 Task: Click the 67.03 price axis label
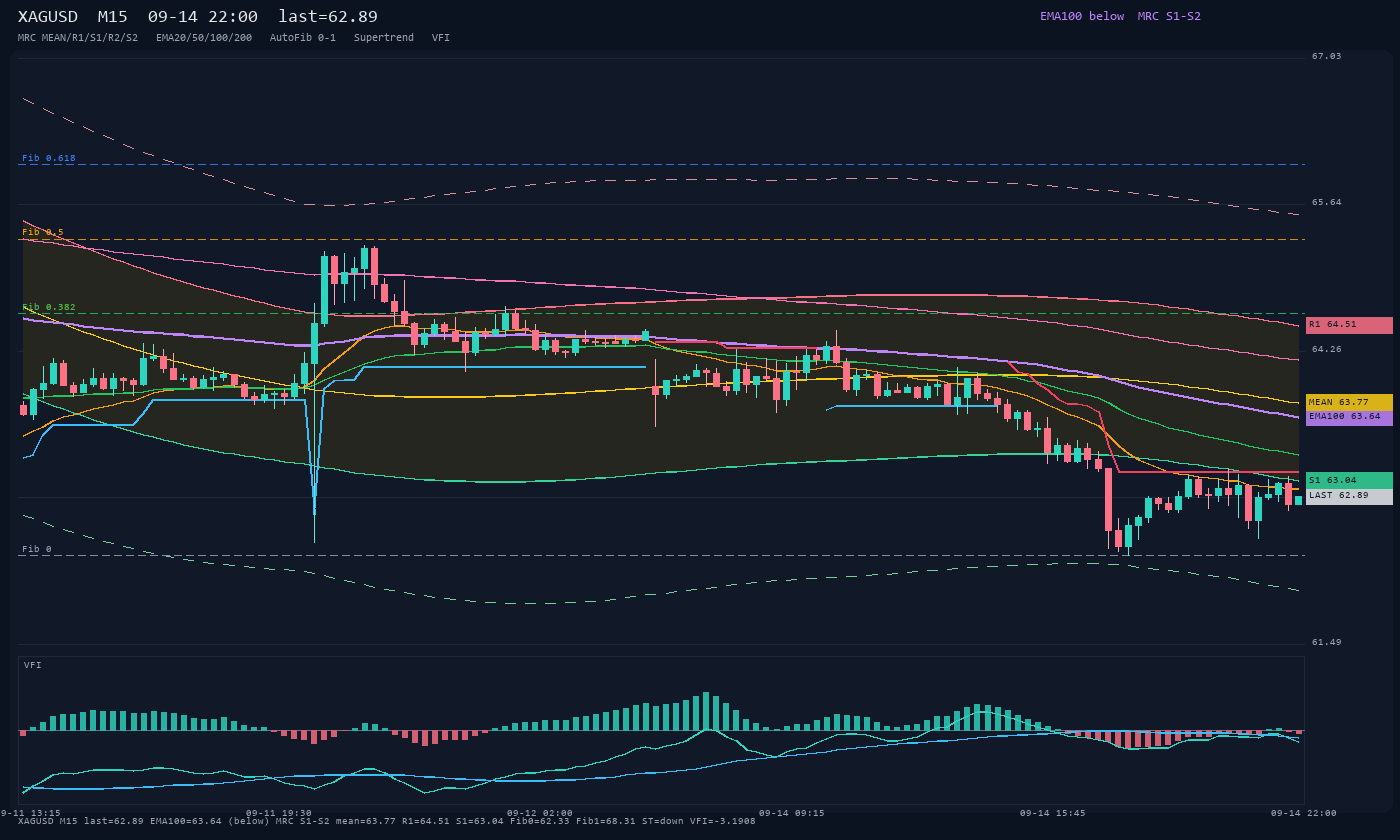(1327, 56)
